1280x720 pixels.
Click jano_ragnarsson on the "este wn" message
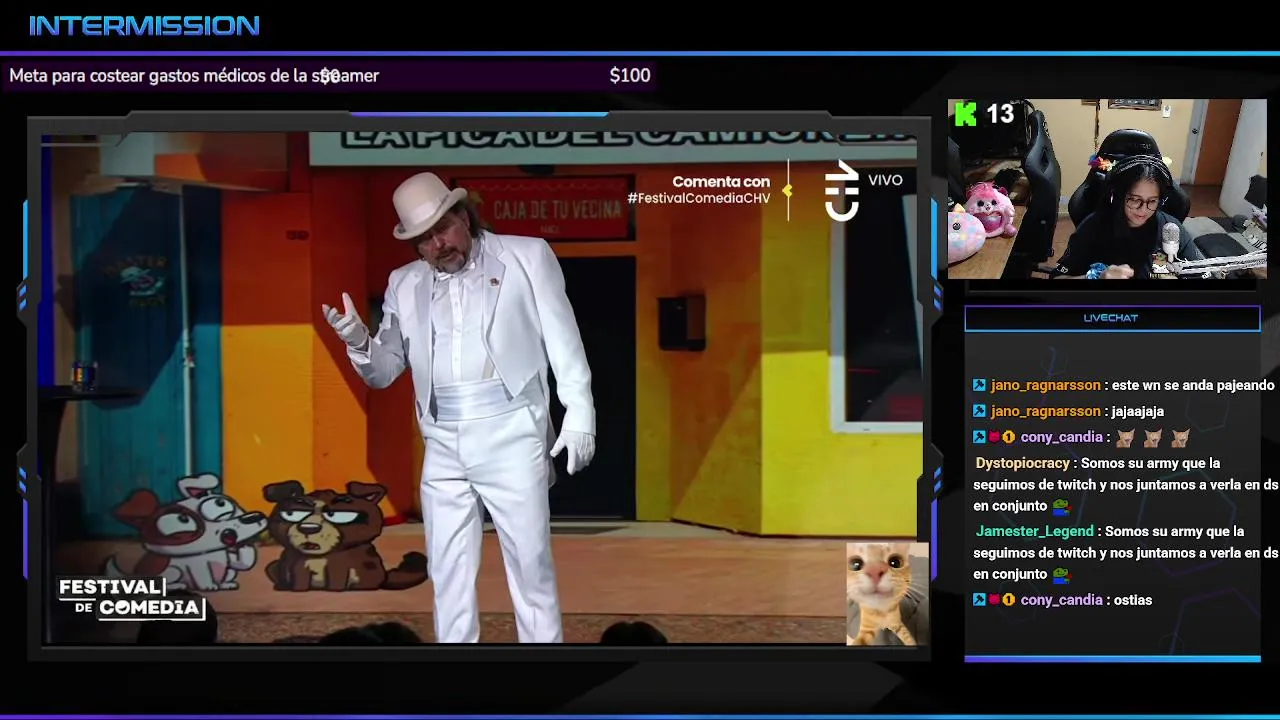[x=1045, y=385]
